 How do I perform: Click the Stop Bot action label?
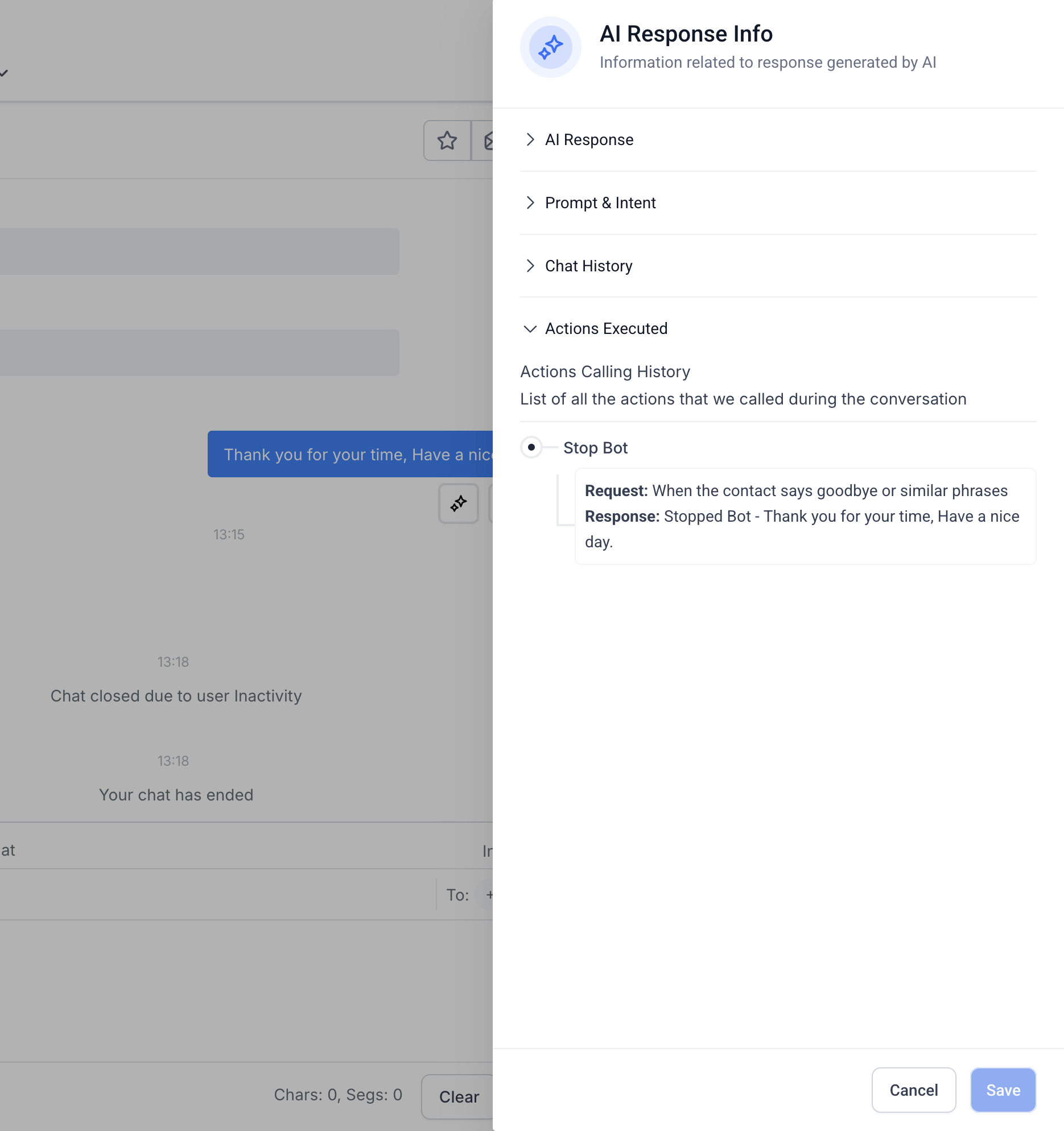pos(595,448)
